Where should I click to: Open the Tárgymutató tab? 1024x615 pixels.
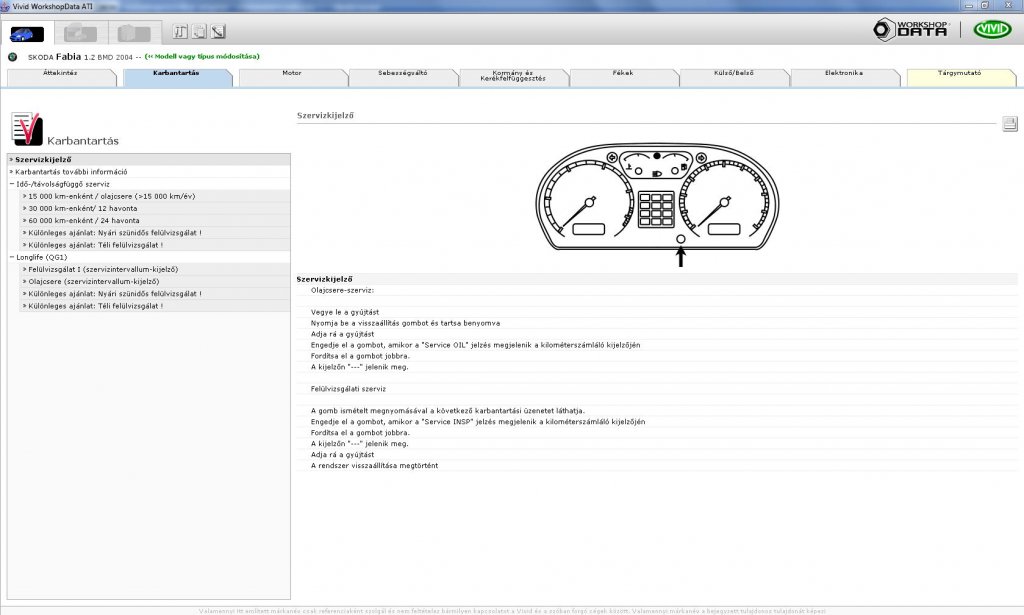959,77
